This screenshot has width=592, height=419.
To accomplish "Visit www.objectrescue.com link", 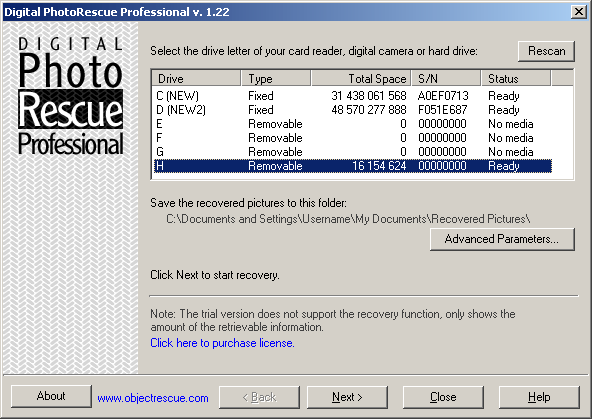I will (153, 398).
